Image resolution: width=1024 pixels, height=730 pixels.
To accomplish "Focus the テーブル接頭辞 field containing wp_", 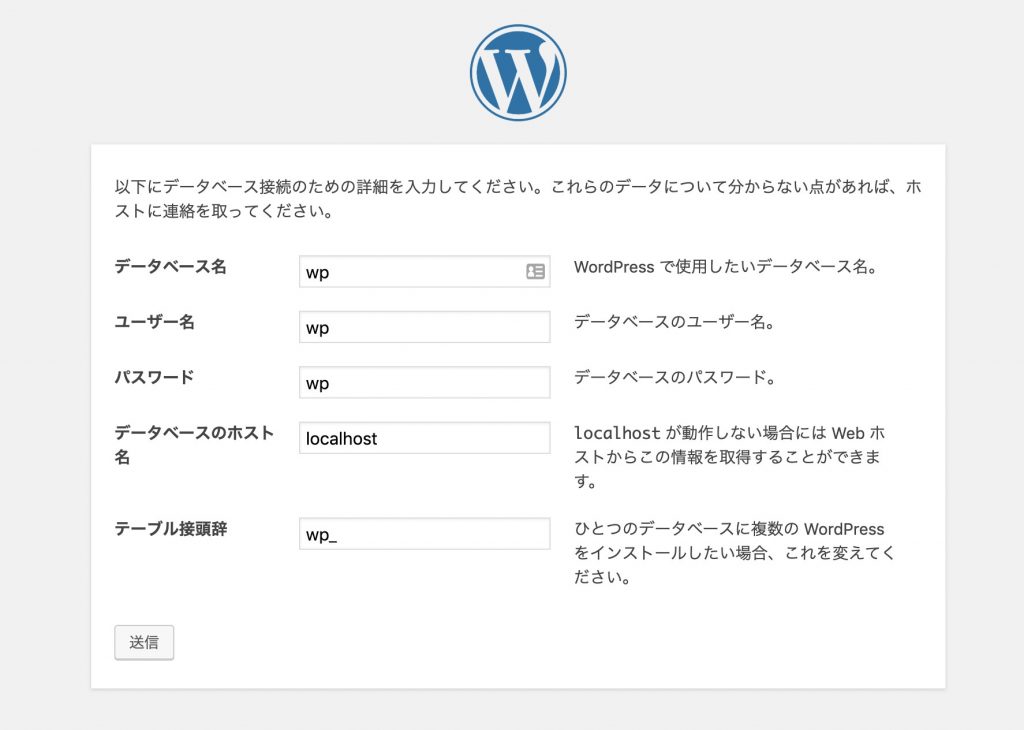I will pos(424,534).
